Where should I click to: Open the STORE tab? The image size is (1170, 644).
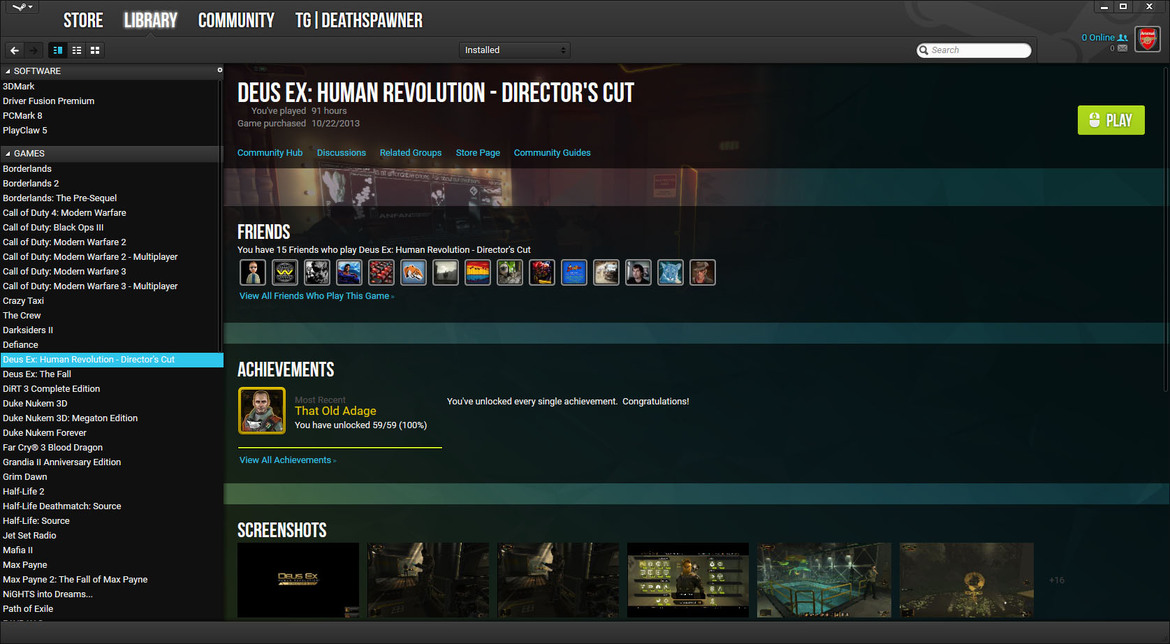83,20
